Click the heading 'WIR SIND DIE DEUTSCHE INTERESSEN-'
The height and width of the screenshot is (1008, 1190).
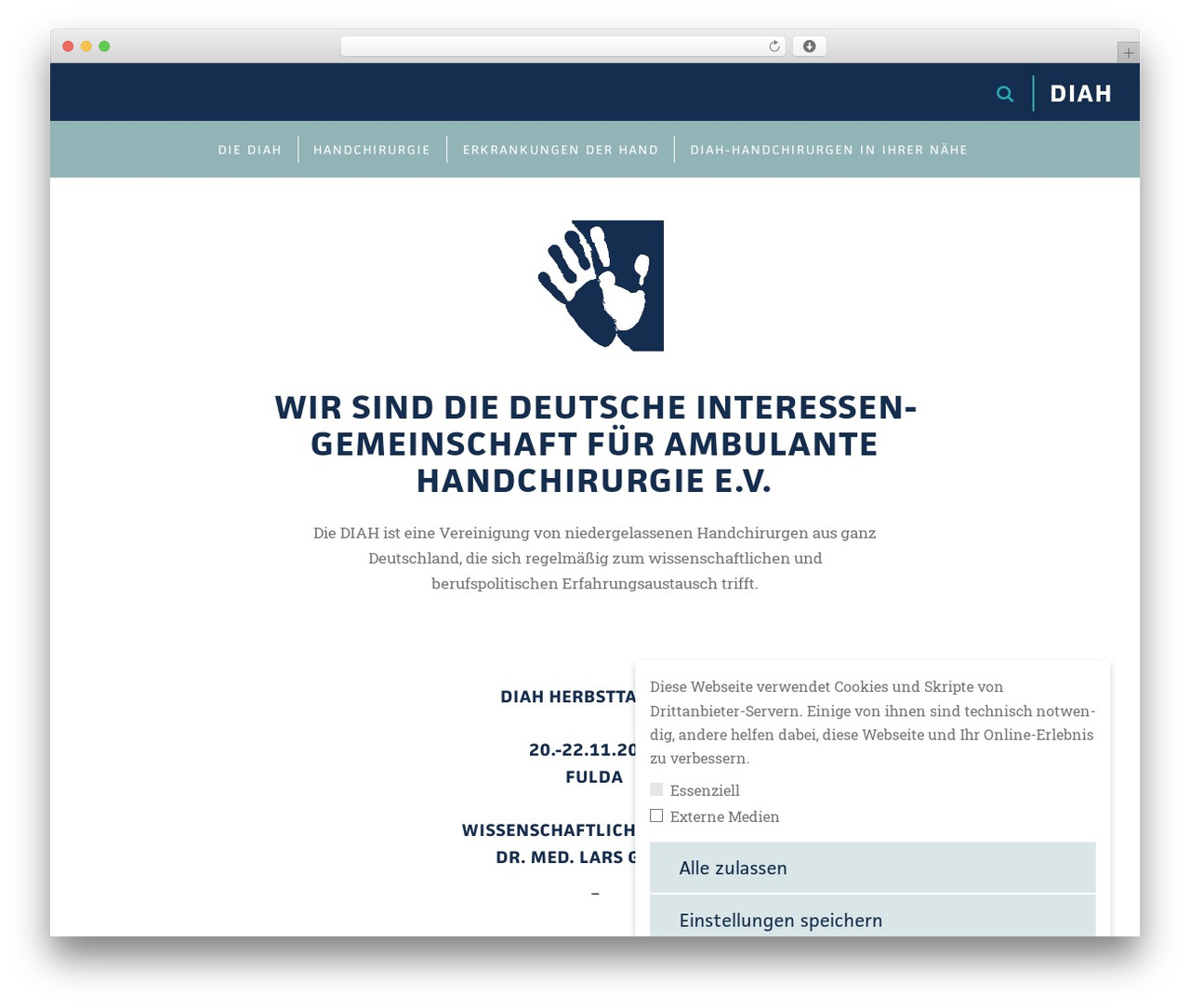596,407
